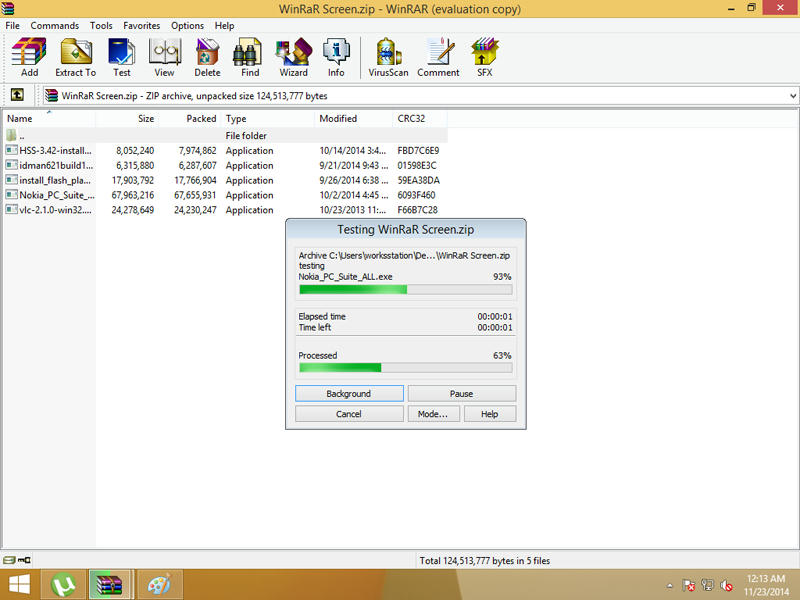Sort by the Modified column header
This screenshot has height=600, width=800.
click(x=354, y=118)
